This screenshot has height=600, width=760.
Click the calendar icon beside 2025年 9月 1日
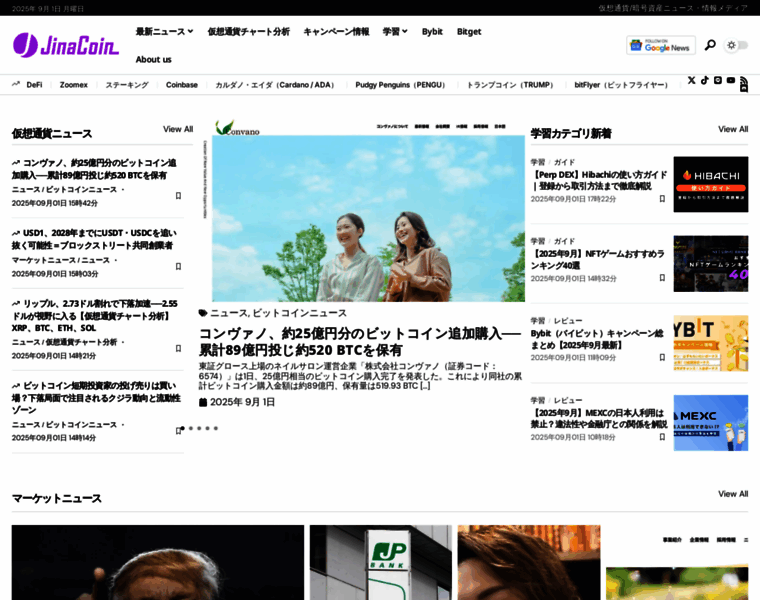(203, 402)
